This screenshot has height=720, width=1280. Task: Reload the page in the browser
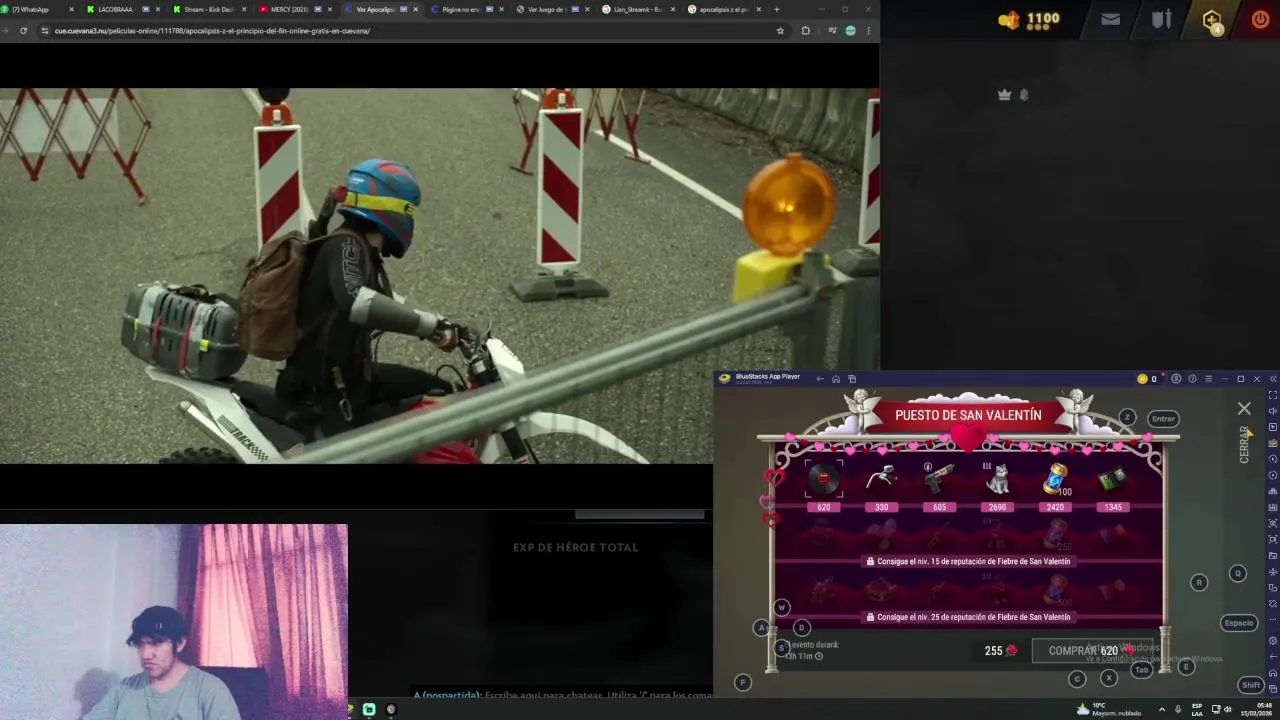tap(23, 31)
